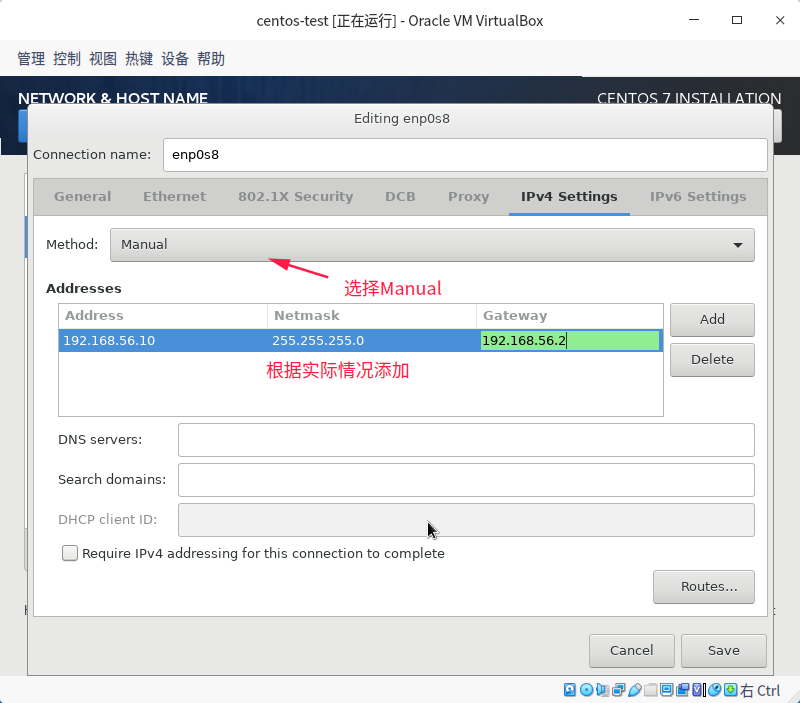The width and height of the screenshot is (800, 703).
Task: Click the hard disk activity icon in status bar
Action: 569,690
